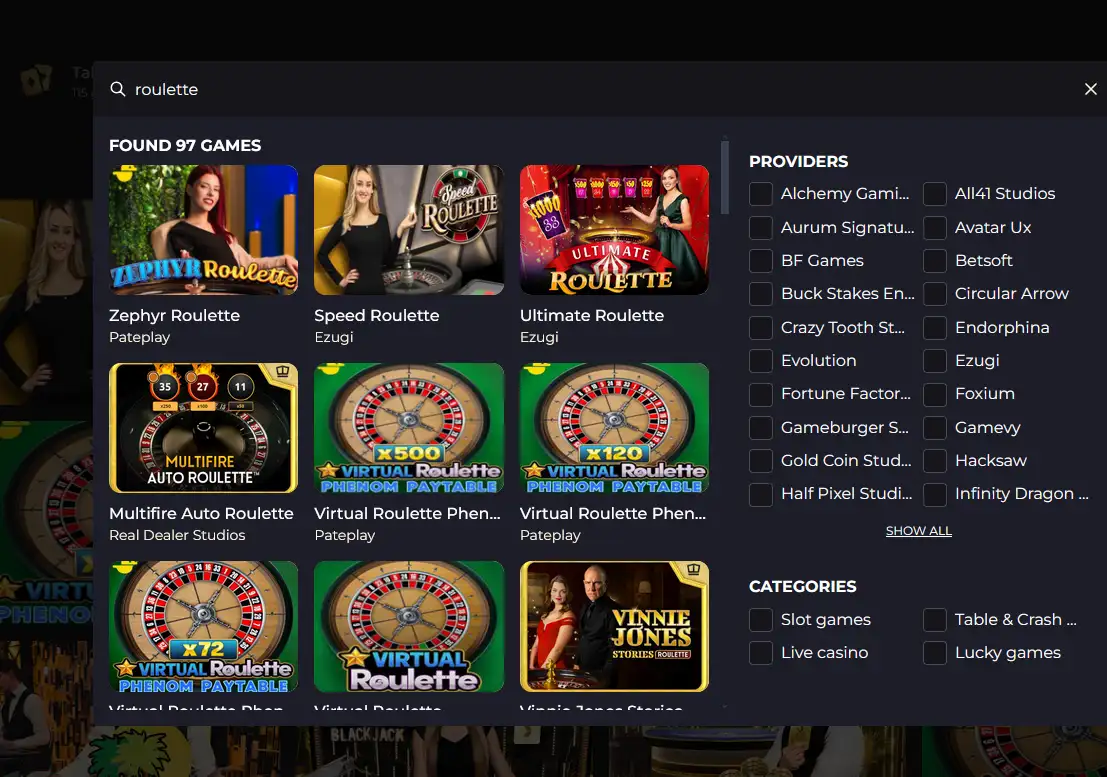Click yellow hat badge on x72 Virtual Roulette
Image resolution: width=1107 pixels, height=777 pixels.
click(x=124, y=567)
